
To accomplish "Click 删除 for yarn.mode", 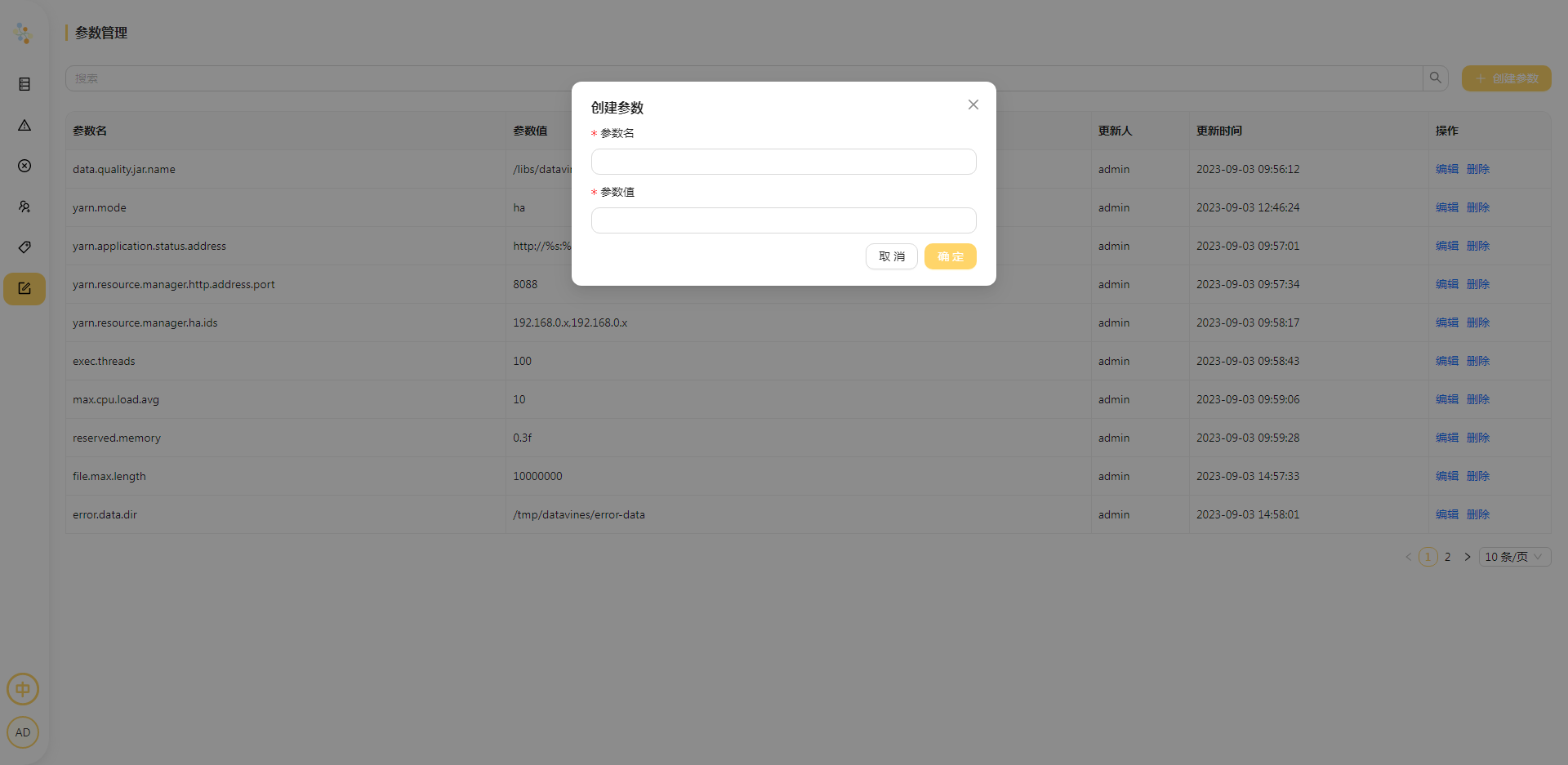I will tap(1478, 207).
